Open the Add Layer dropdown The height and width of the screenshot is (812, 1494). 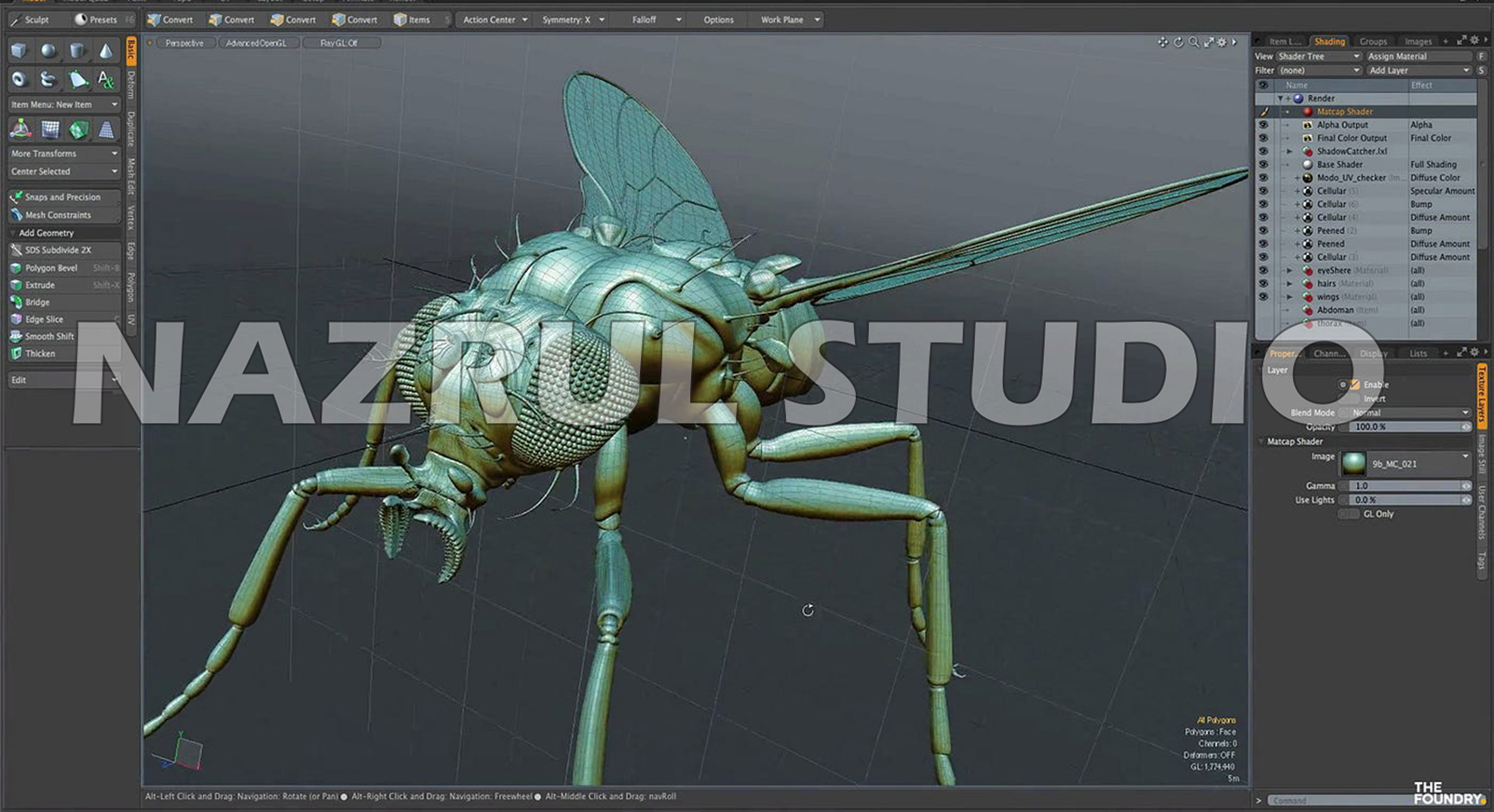[x=1419, y=70]
